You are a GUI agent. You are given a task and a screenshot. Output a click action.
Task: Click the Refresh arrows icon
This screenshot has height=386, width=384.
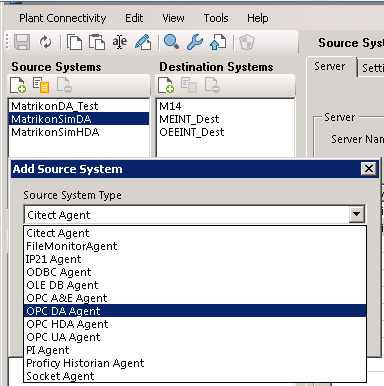coord(46,42)
